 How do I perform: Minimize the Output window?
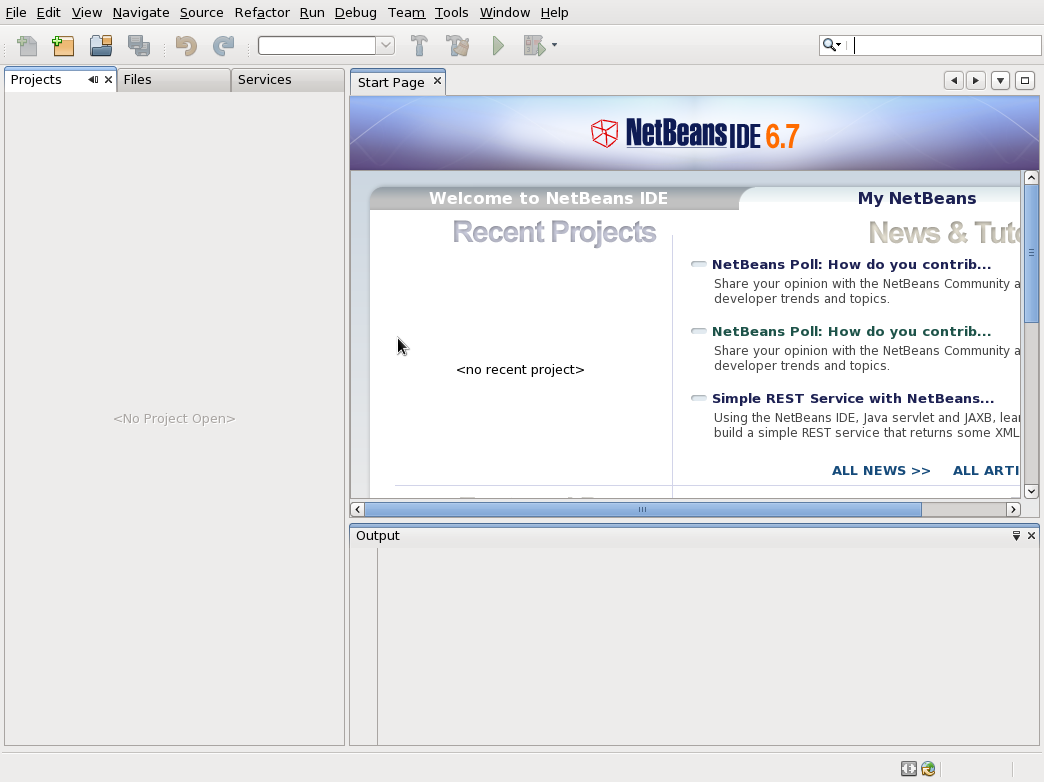(1016, 536)
